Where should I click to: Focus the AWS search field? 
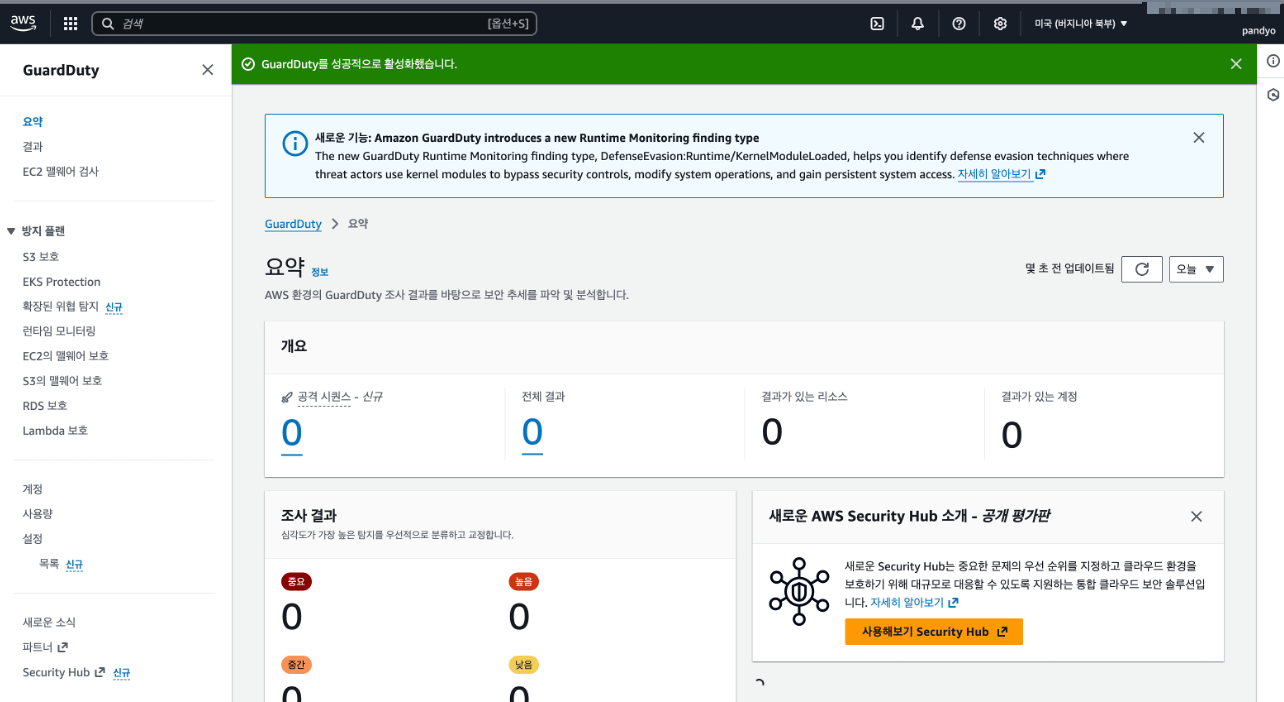[x=314, y=23]
